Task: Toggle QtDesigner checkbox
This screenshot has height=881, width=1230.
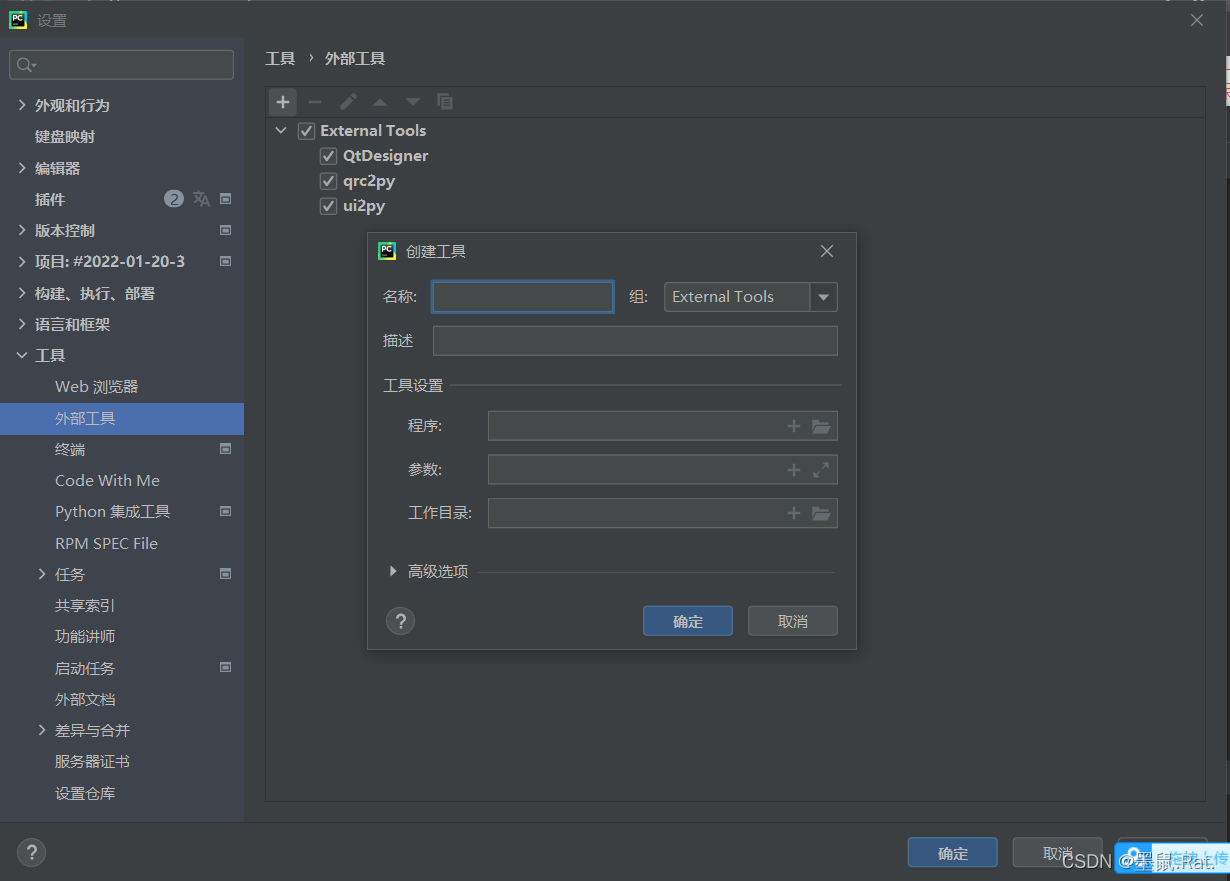Action: [x=328, y=156]
